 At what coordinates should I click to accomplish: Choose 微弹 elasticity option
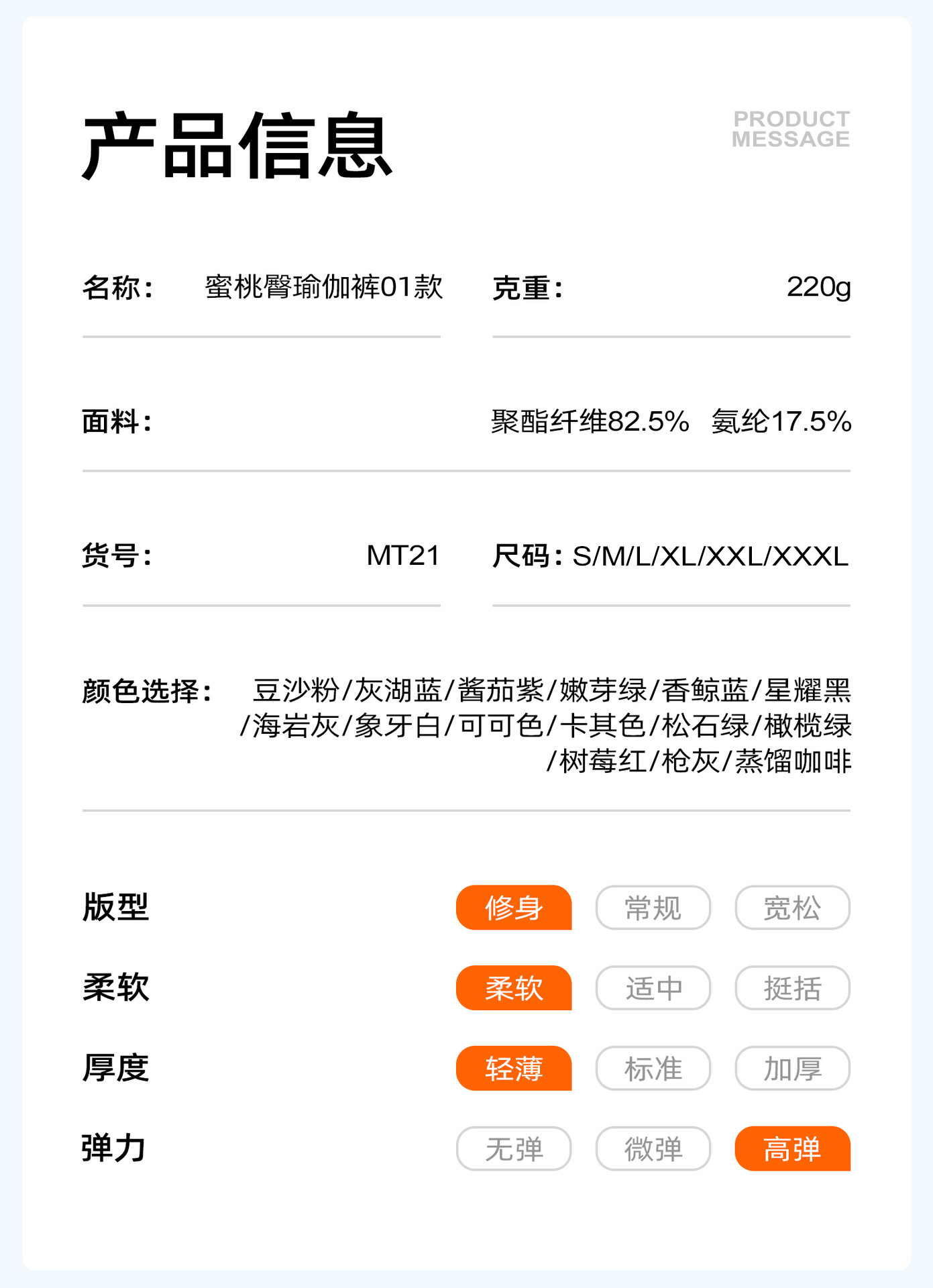pos(653,1149)
